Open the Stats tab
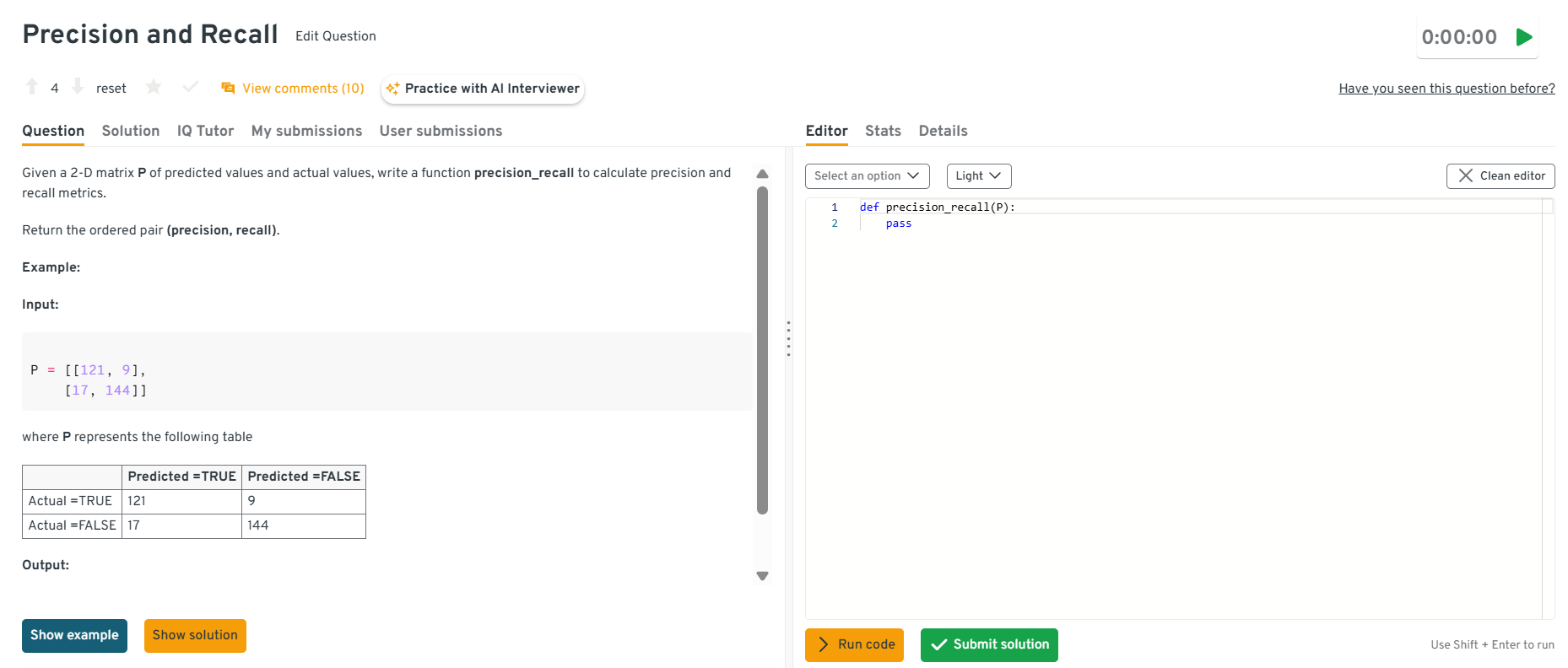 (883, 131)
